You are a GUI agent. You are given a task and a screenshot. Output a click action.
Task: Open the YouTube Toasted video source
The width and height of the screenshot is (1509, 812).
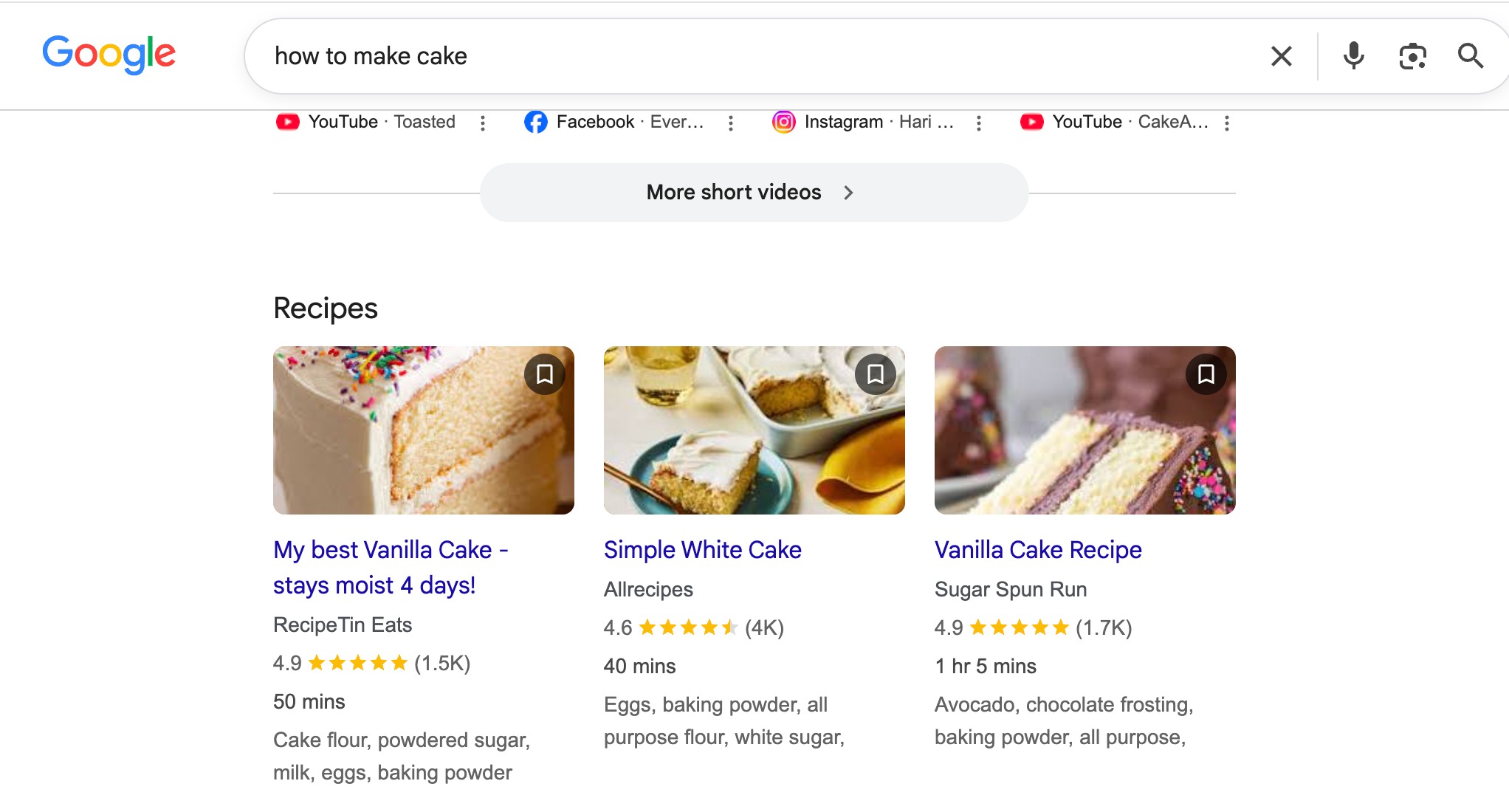365,122
